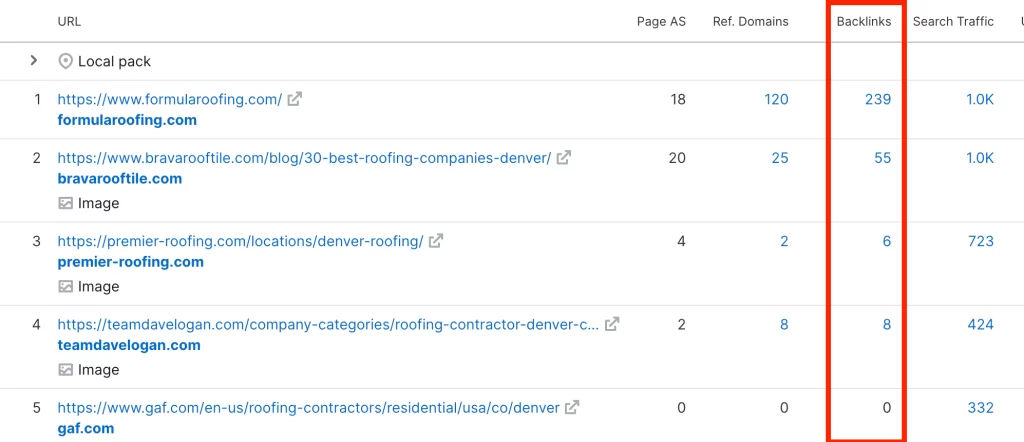Open the gaf.com roofing-contractors denver URL

(x=308, y=408)
